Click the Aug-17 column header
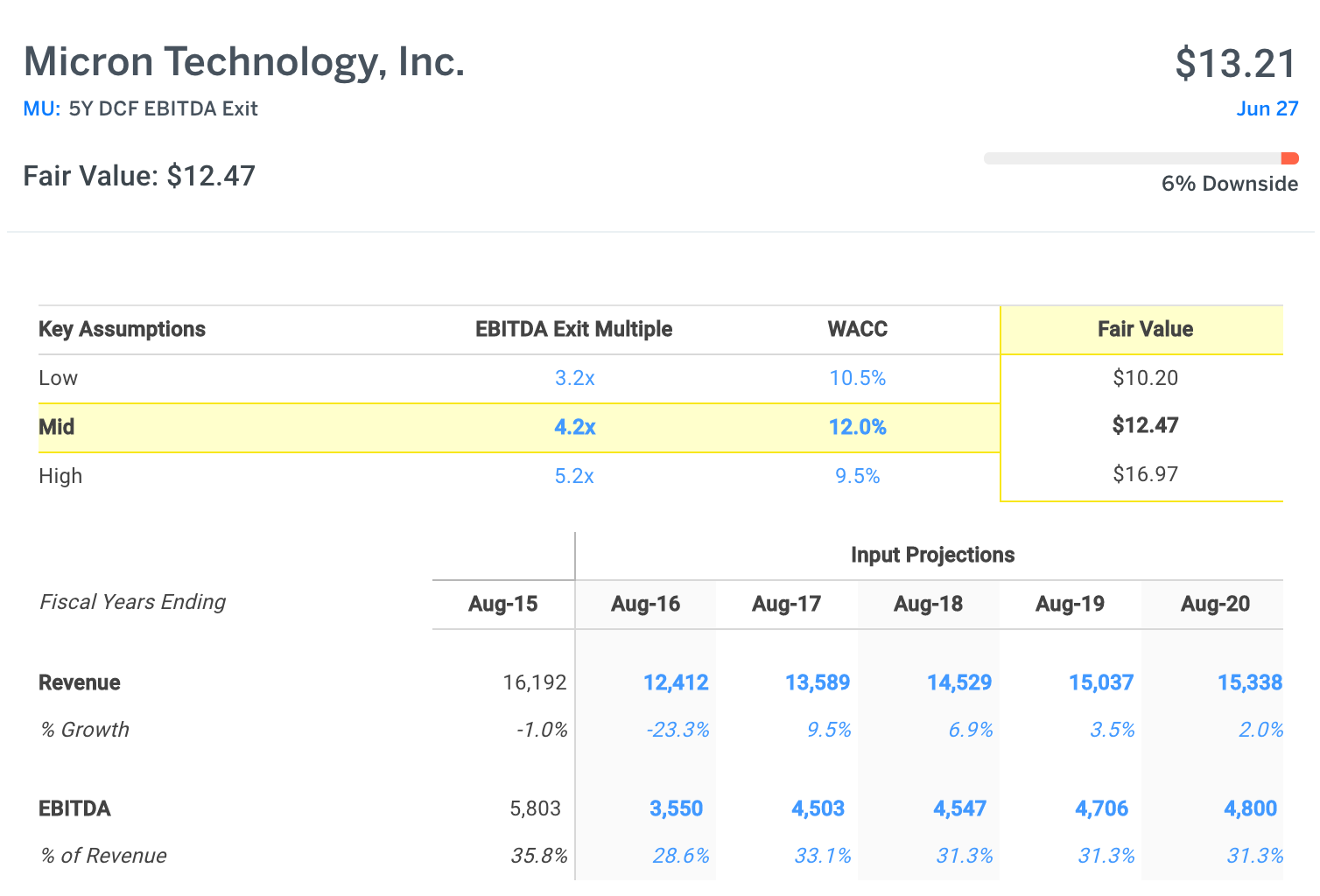This screenshot has width=1320, height=896. (786, 604)
